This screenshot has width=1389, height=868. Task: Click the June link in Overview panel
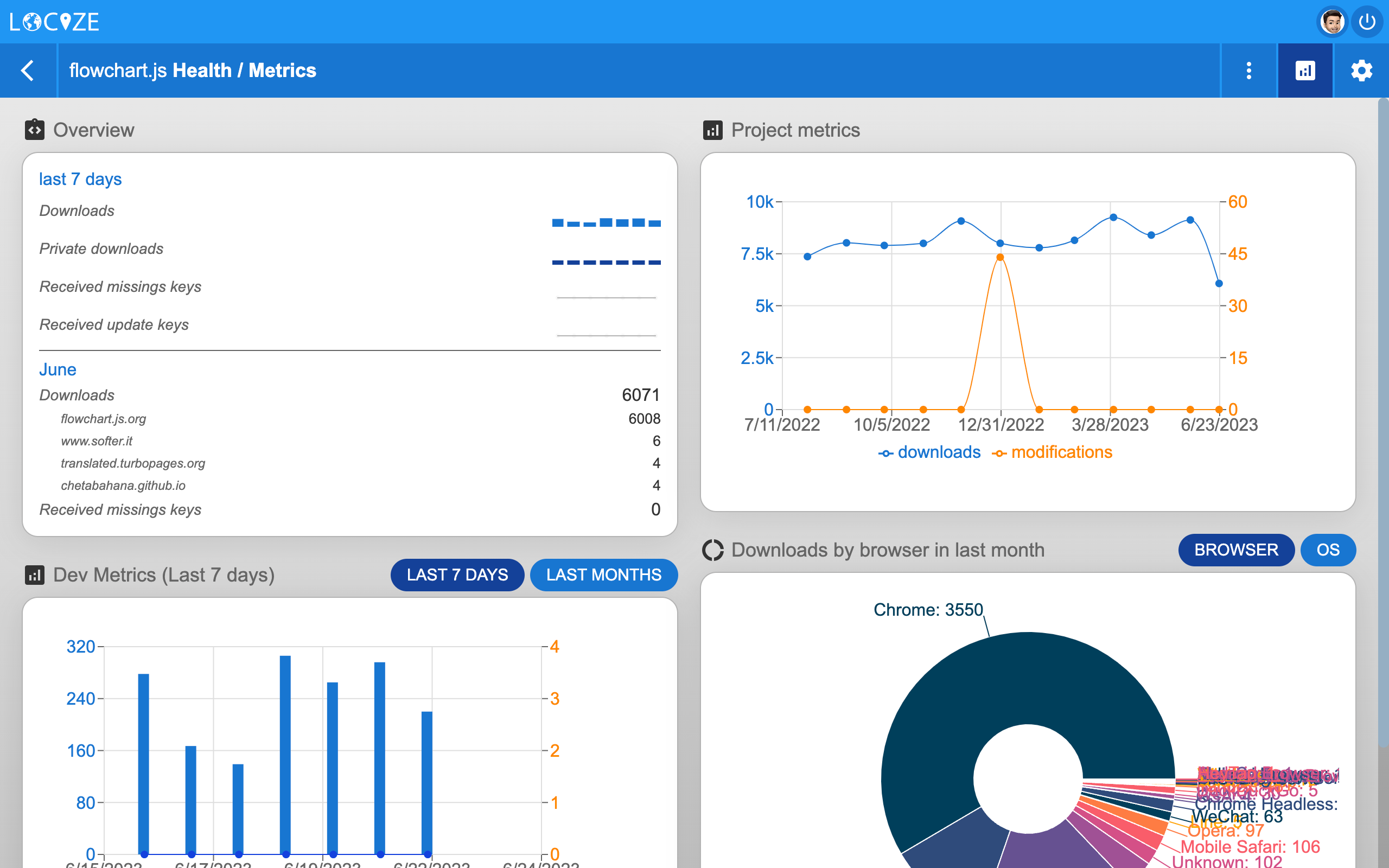pyautogui.click(x=58, y=369)
